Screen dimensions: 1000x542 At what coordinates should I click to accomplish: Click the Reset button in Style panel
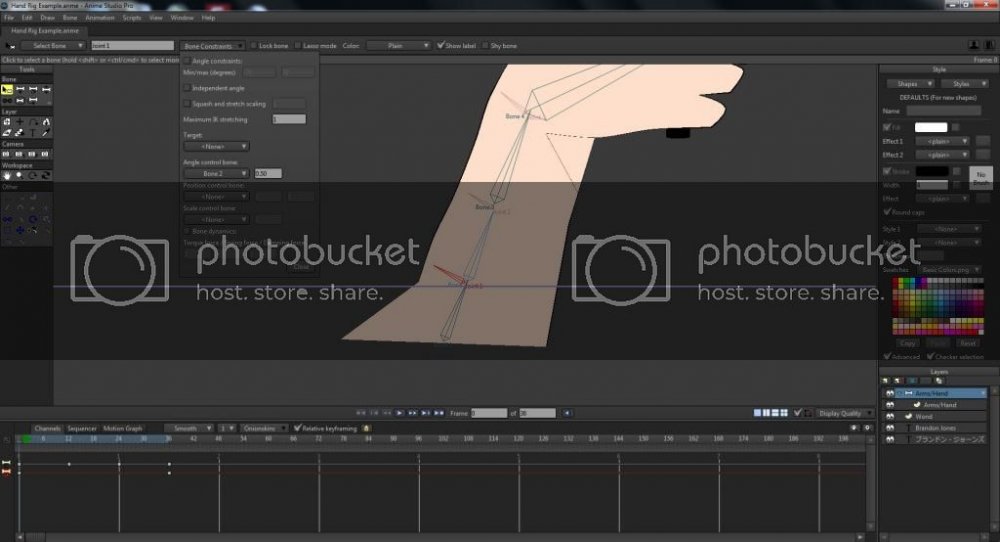coord(968,343)
